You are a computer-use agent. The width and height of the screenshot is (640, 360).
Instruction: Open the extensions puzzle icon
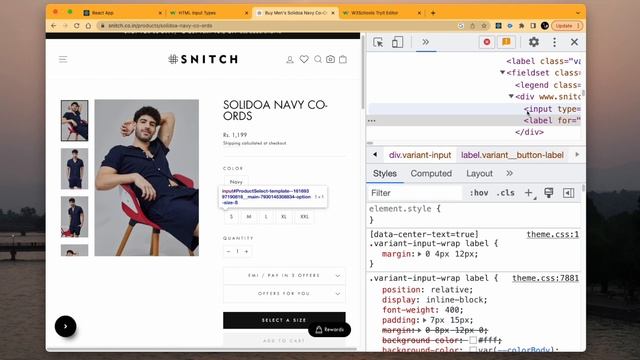(x=522, y=26)
